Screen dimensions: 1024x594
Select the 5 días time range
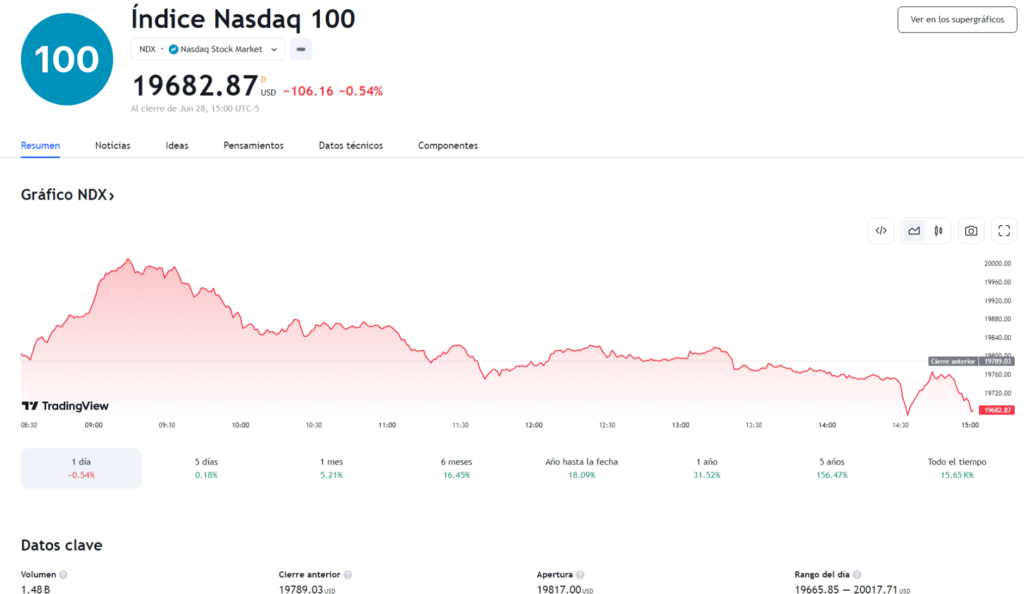tap(206, 468)
